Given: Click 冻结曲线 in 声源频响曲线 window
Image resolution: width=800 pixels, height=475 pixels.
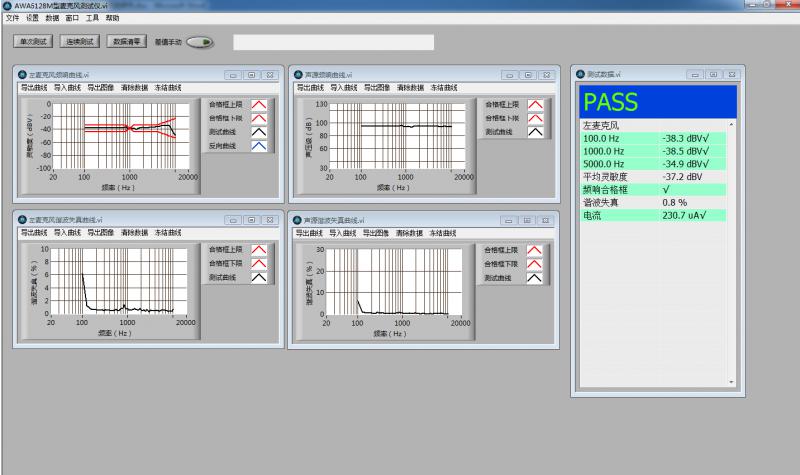Looking at the screenshot, I should coord(444,87).
